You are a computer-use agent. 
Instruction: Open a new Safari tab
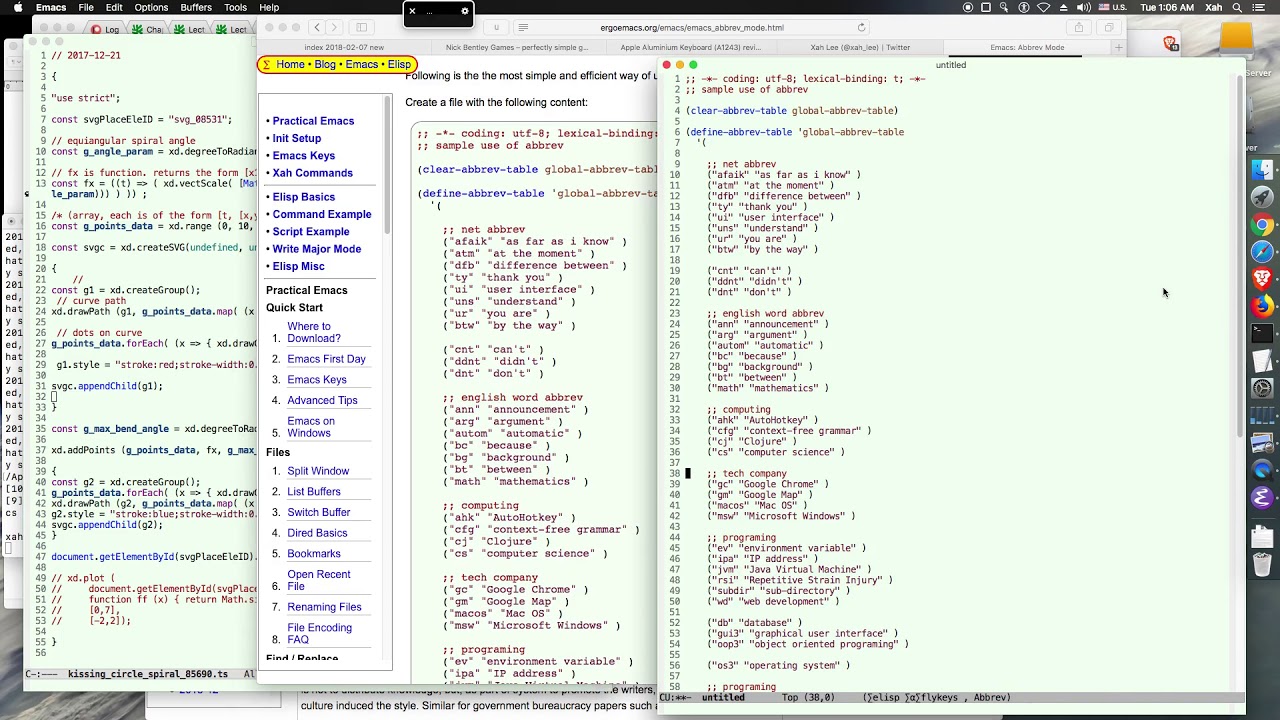(x=1118, y=47)
